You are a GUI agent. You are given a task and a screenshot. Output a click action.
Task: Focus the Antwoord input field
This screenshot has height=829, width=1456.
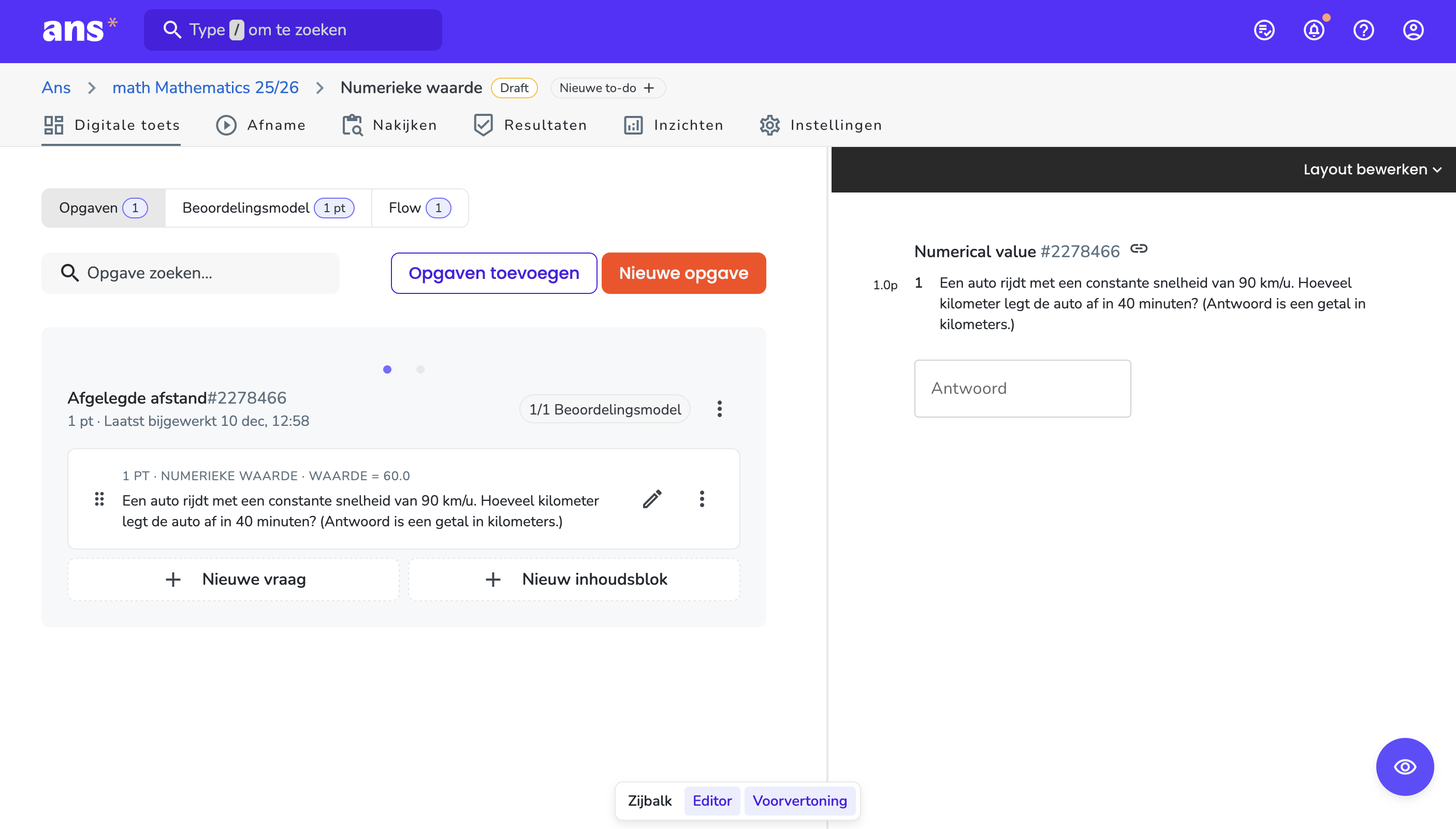(1023, 388)
